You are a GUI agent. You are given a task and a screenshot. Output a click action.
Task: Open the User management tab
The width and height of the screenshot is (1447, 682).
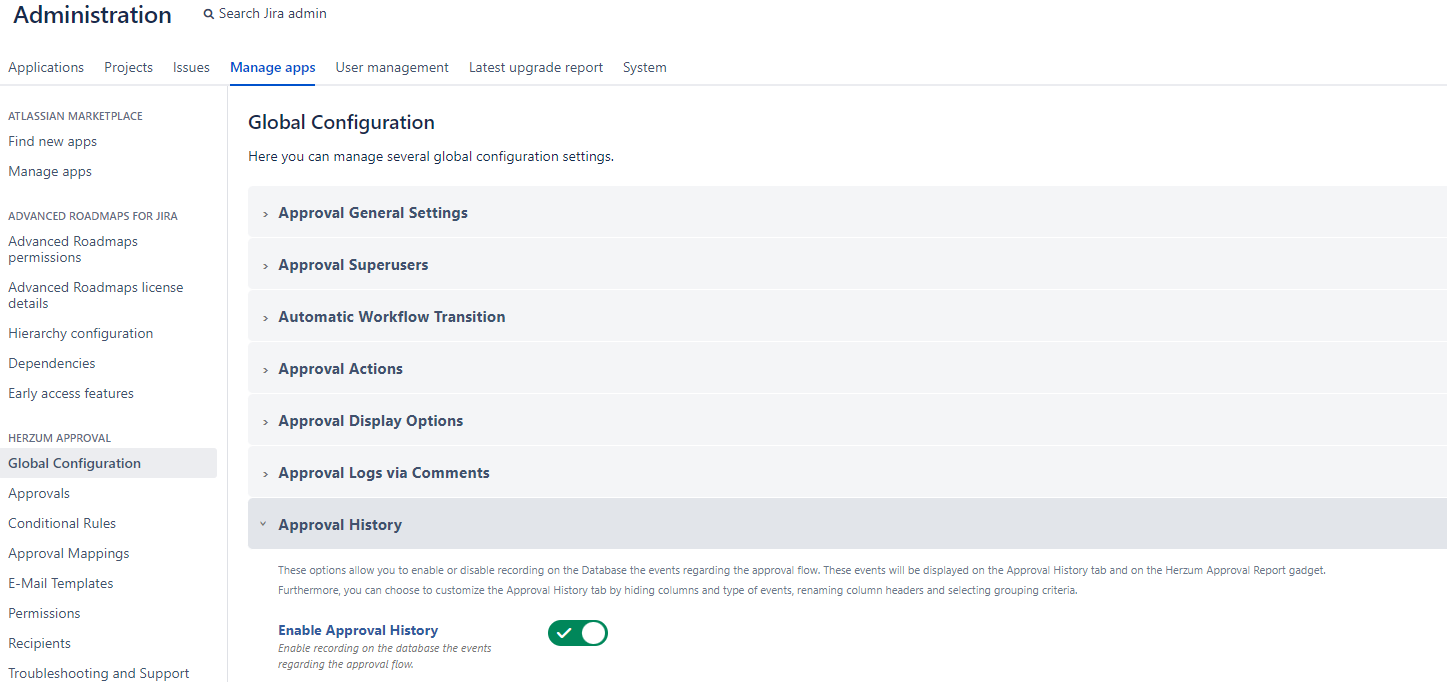click(392, 68)
